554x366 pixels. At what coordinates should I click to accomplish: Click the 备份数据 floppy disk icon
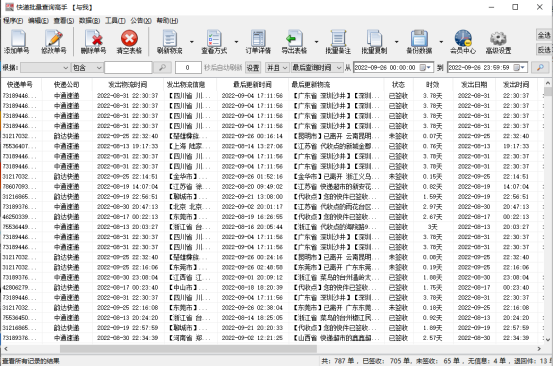click(x=419, y=41)
